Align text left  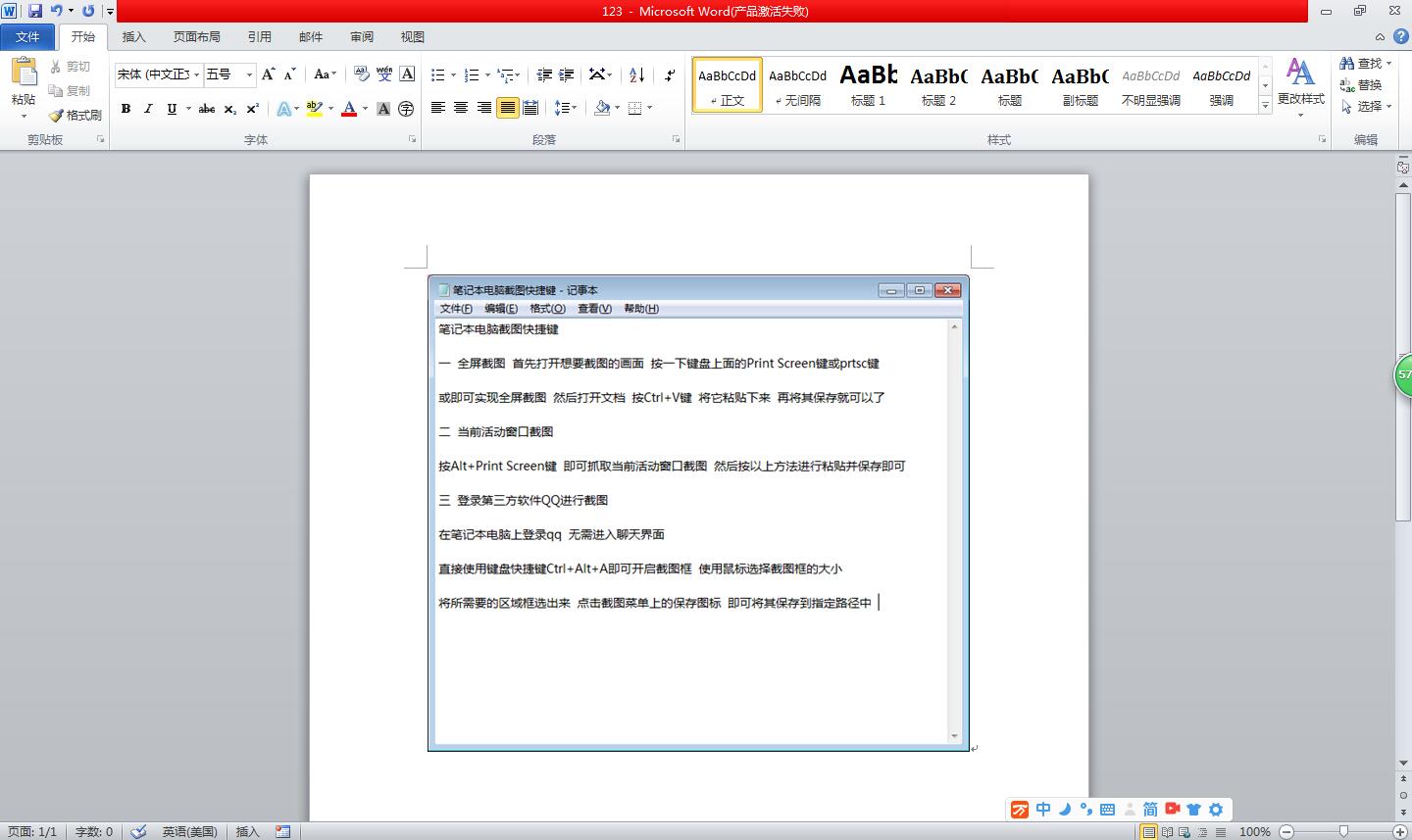[x=438, y=108]
